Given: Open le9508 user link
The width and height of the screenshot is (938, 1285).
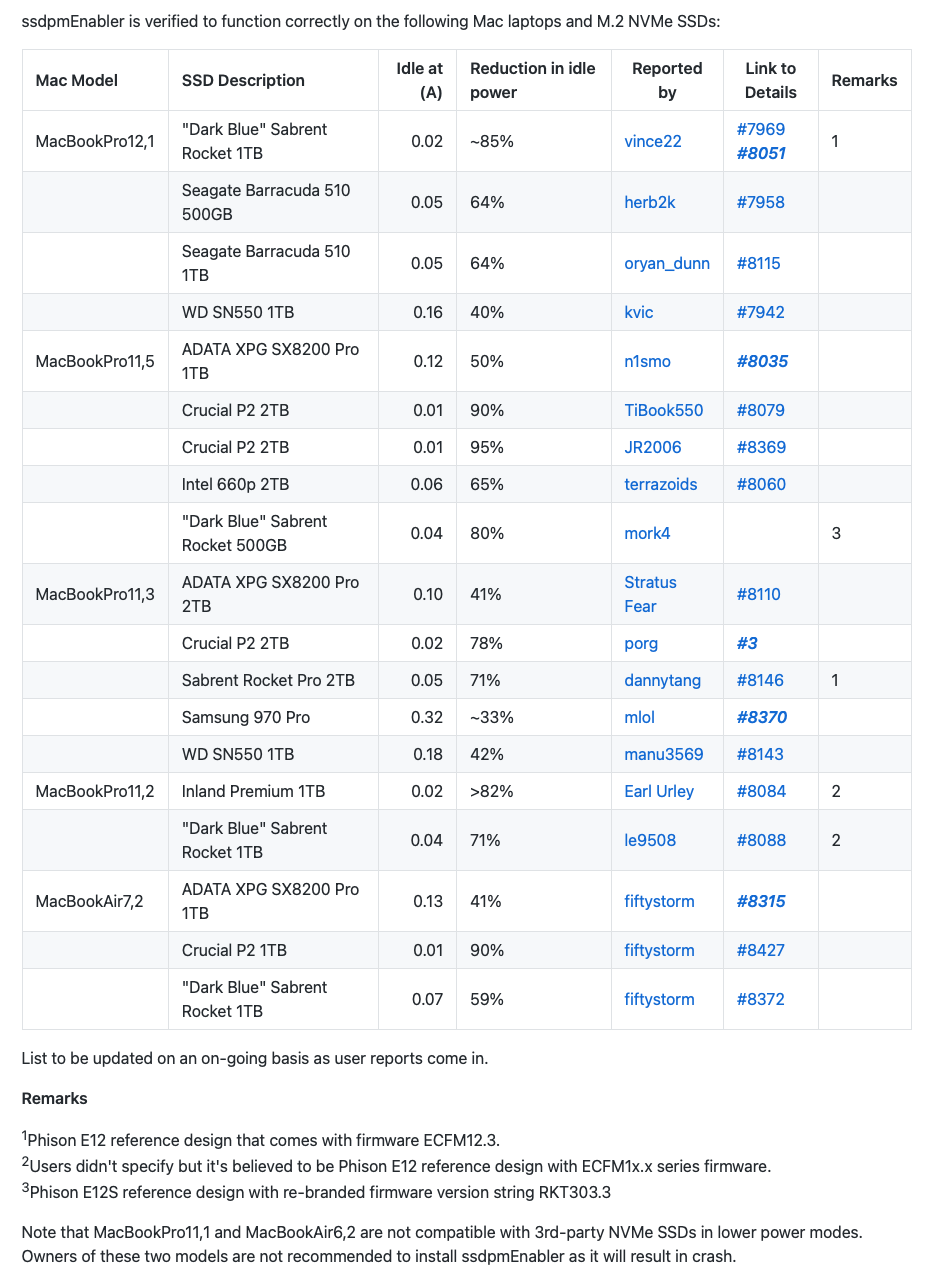Looking at the screenshot, I should point(650,840).
